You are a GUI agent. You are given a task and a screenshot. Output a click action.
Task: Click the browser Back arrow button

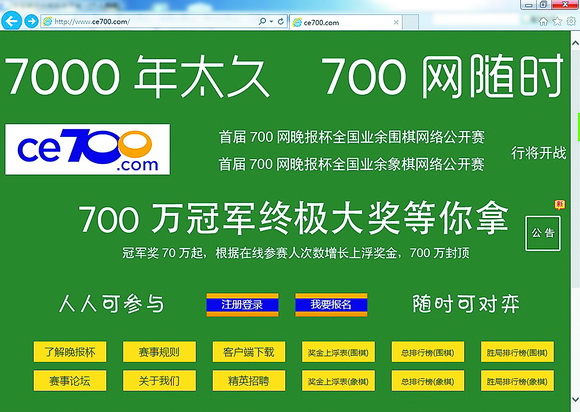coord(11,21)
